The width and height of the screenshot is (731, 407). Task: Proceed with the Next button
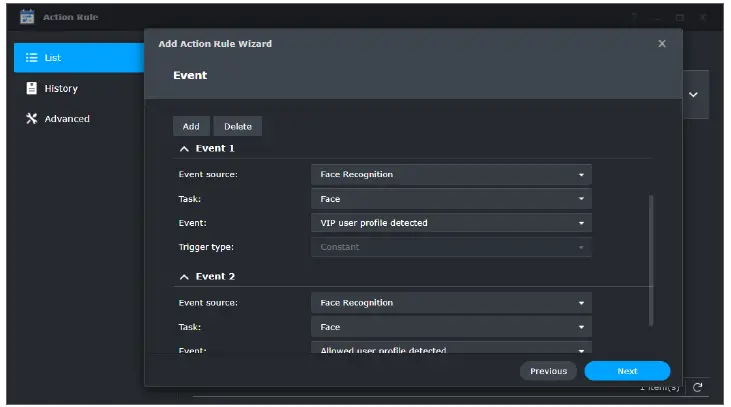(627, 371)
